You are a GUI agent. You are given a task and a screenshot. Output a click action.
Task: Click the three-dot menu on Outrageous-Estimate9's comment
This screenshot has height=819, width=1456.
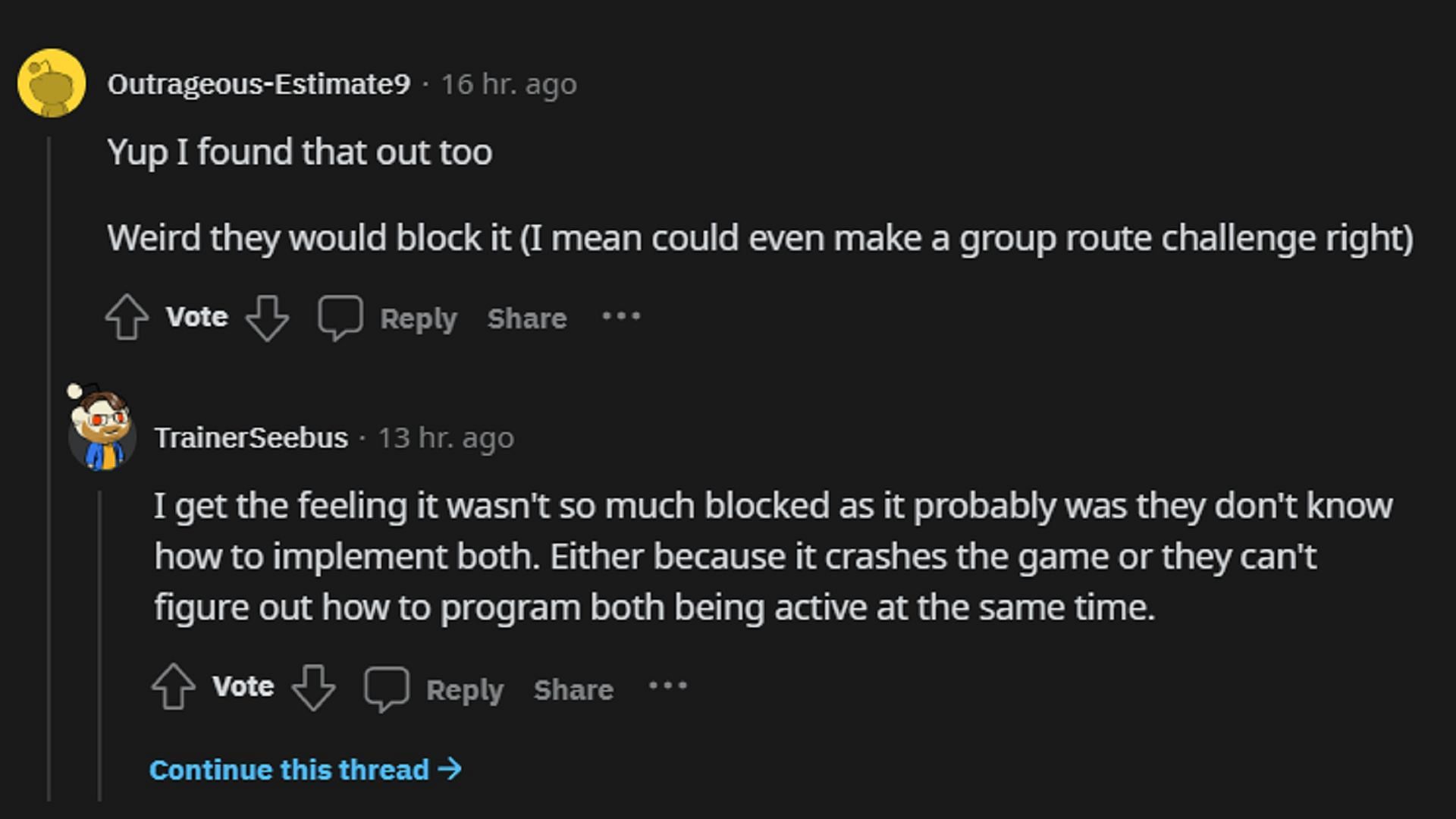coord(621,316)
